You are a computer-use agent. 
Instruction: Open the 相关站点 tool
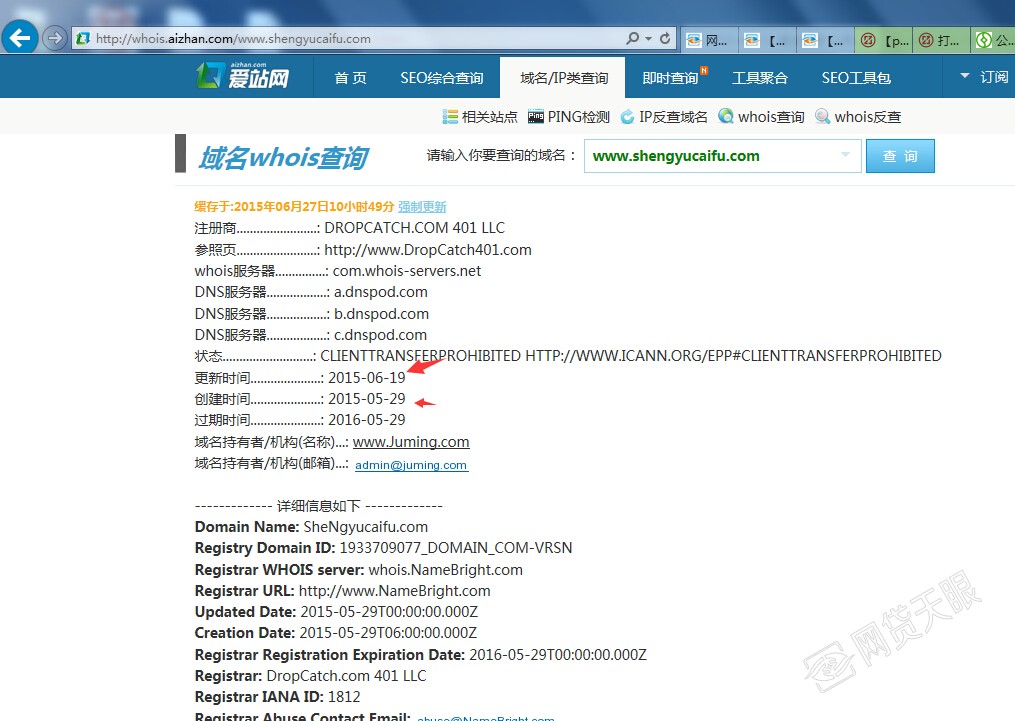[x=480, y=117]
